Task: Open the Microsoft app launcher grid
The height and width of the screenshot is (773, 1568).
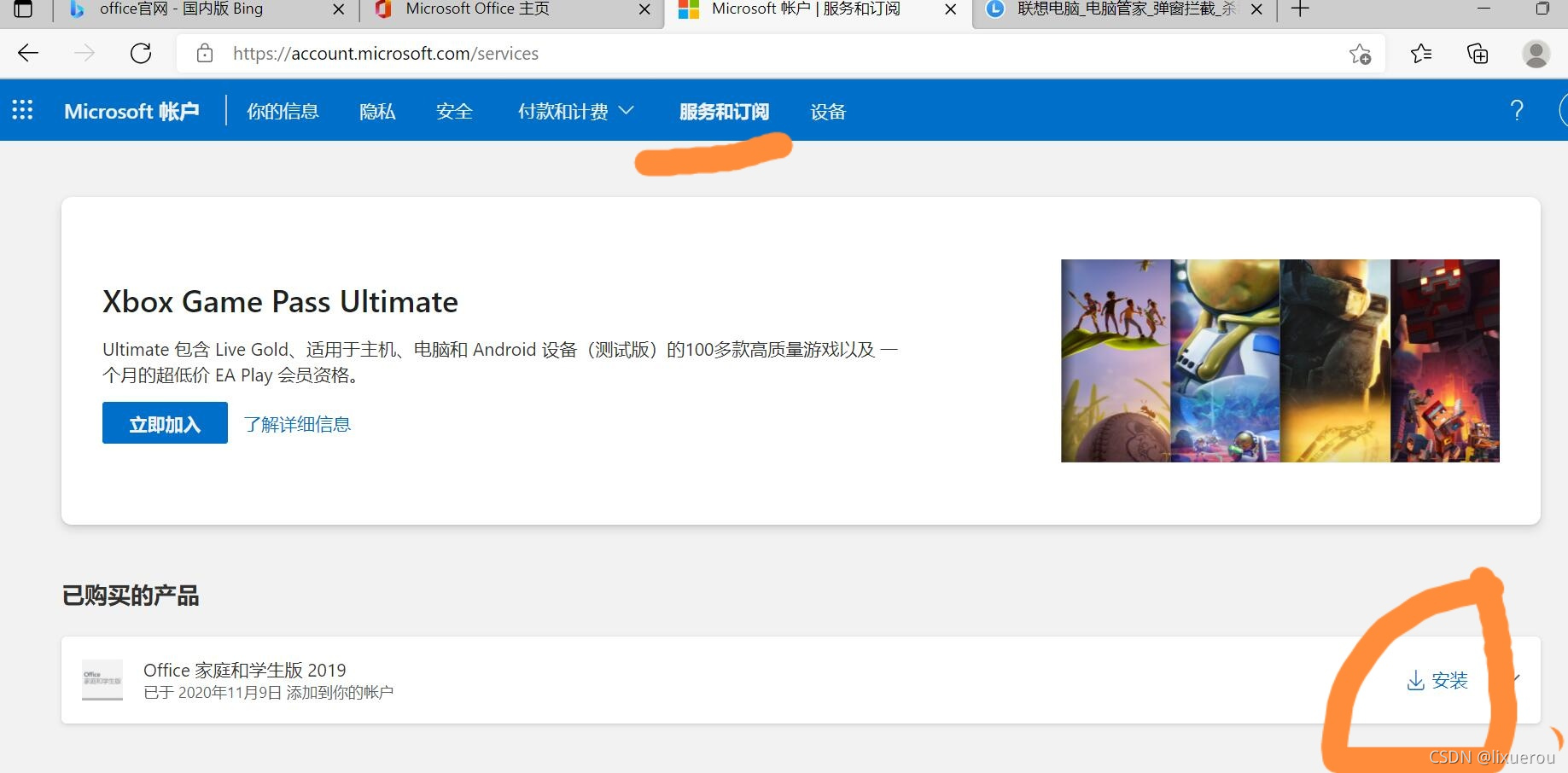Action: click(22, 110)
